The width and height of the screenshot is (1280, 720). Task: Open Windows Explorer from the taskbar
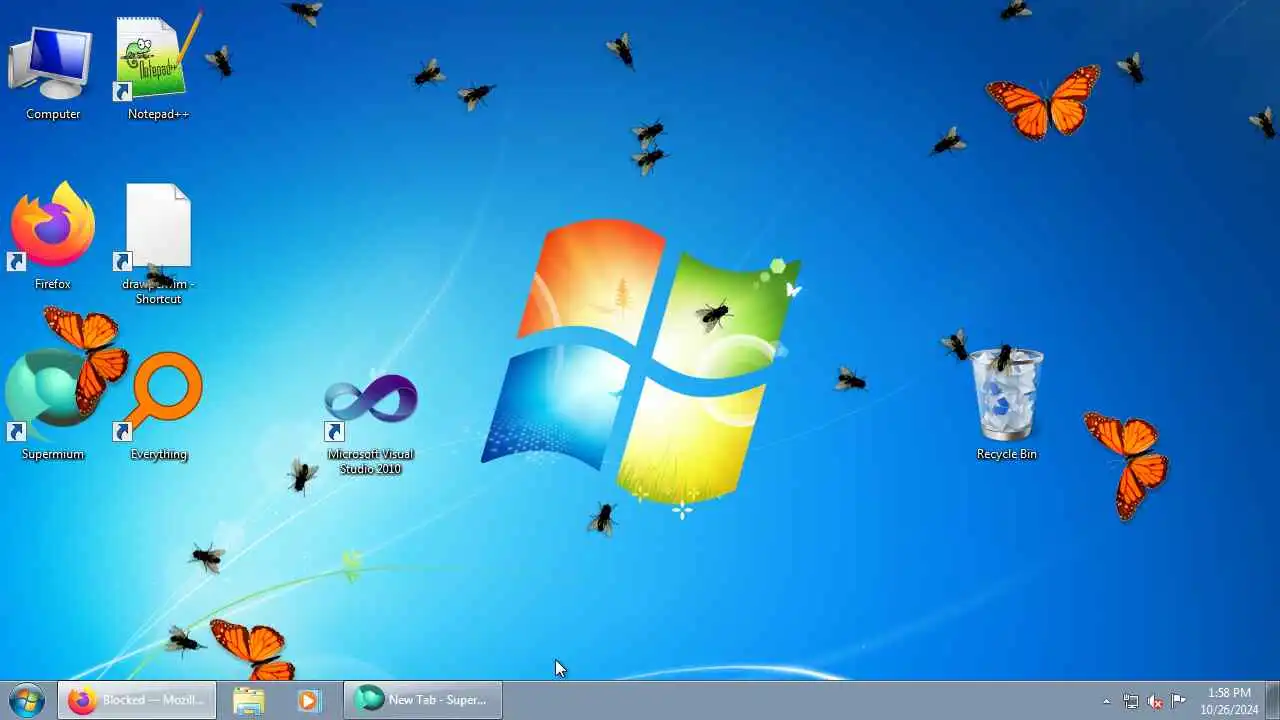(249, 700)
